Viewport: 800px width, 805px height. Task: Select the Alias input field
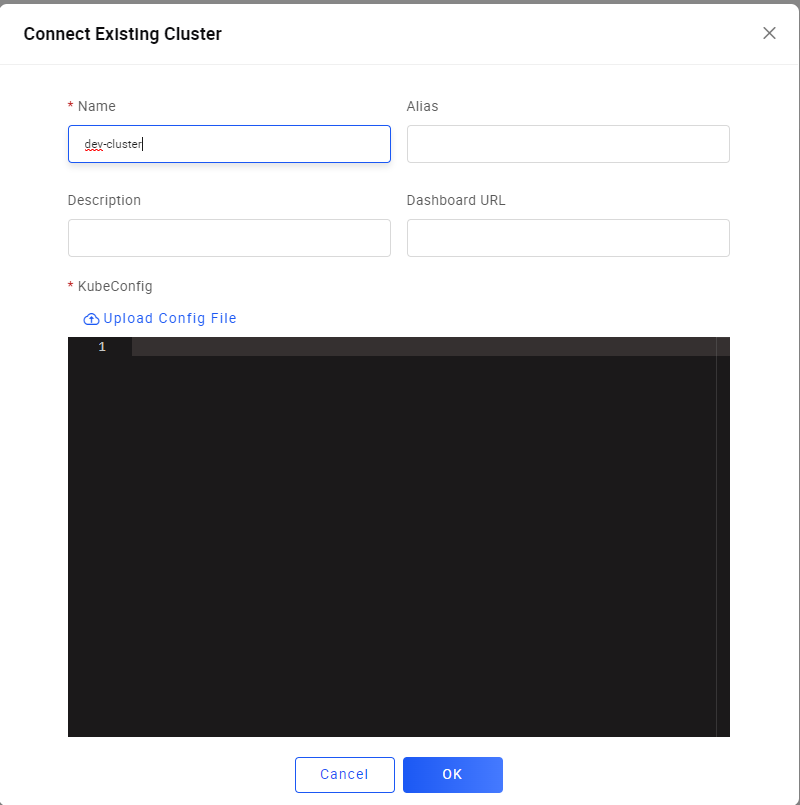coord(568,144)
